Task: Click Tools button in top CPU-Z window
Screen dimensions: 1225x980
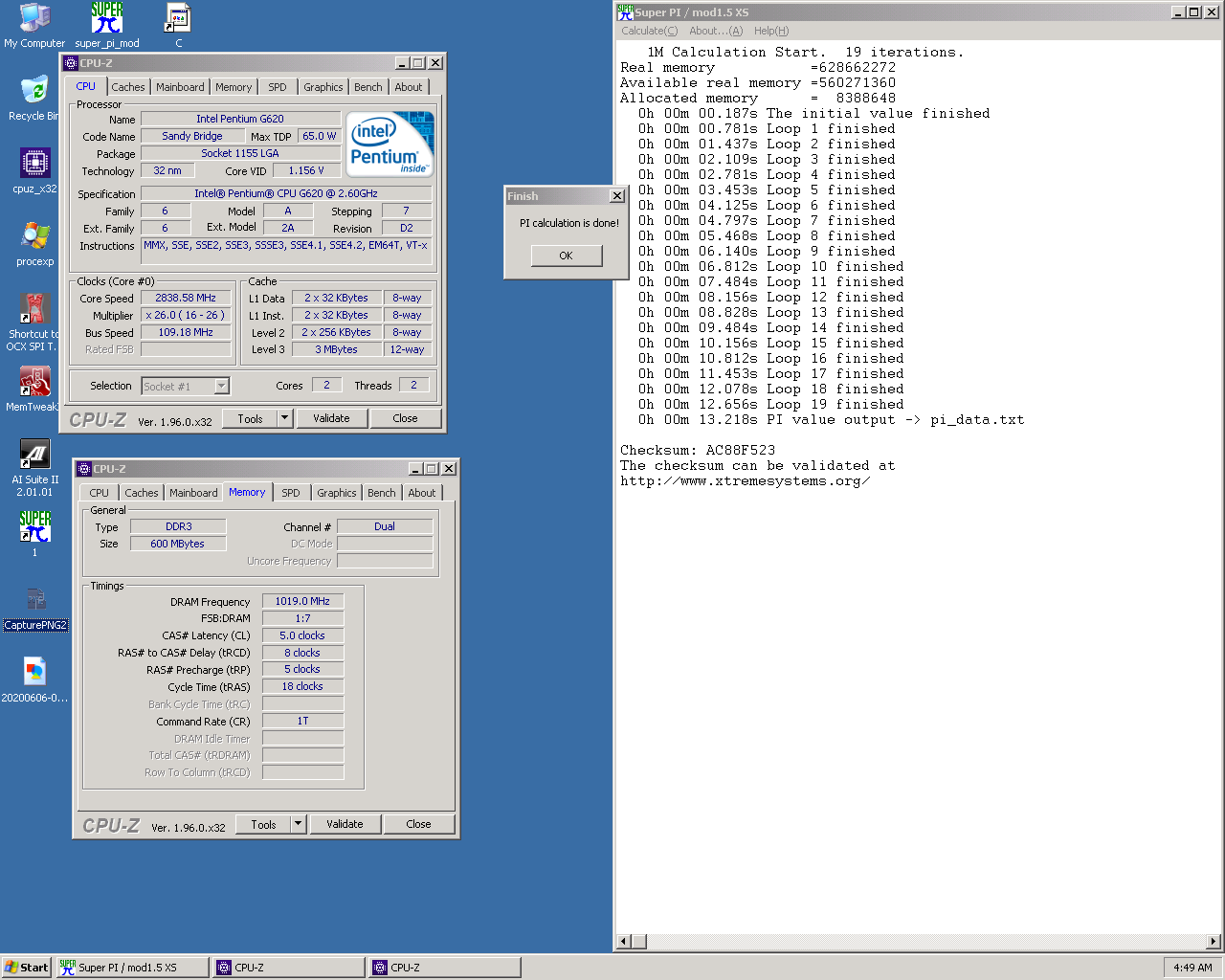Action: click(251, 418)
